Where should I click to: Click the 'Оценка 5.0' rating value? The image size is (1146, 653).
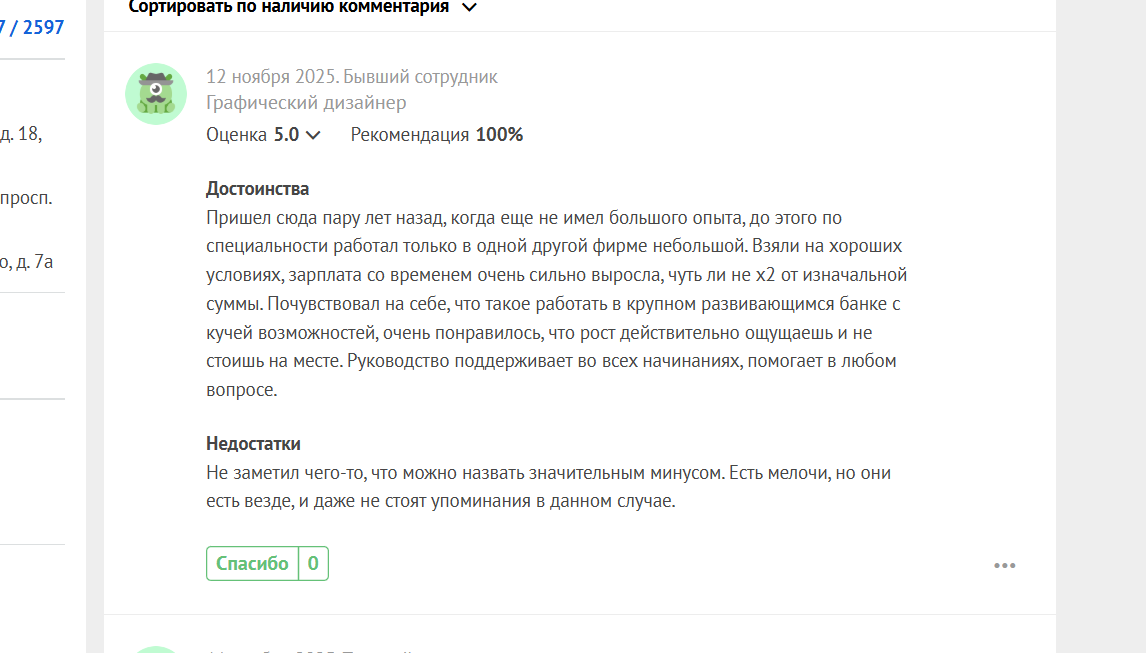(252, 135)
